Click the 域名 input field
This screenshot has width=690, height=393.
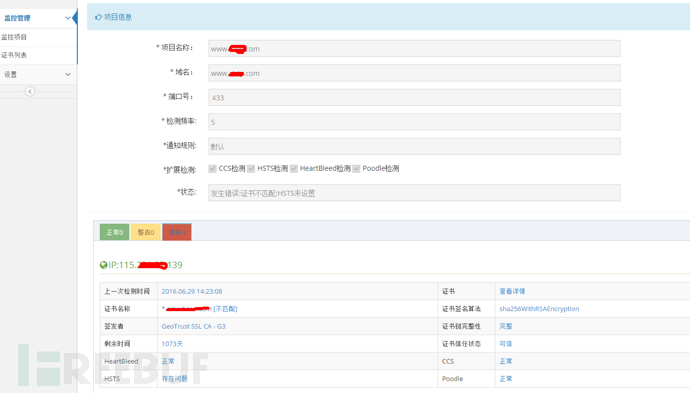(415, 73)
